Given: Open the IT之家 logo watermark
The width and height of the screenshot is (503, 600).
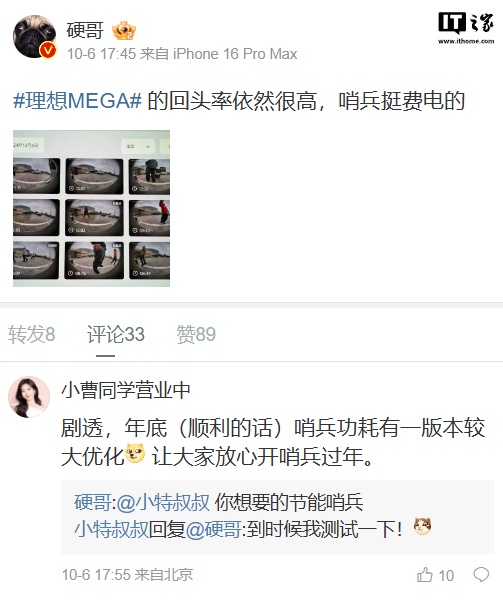Looking at the screenshot, I should click(x=466, y=28).
